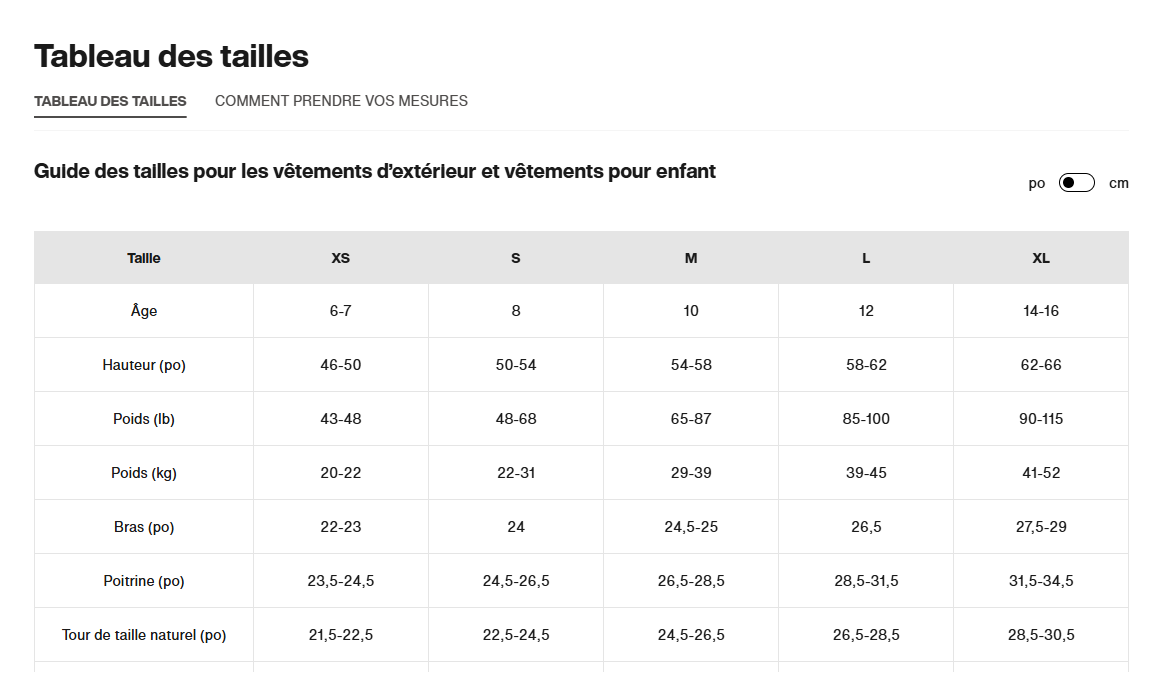Click the Bras (po) row label
The image size is (1170, 677).
[x=144, y=527]
